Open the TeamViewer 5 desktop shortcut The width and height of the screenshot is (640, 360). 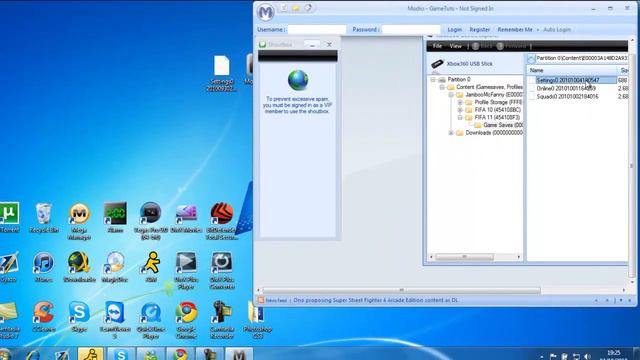coord(115,320)
